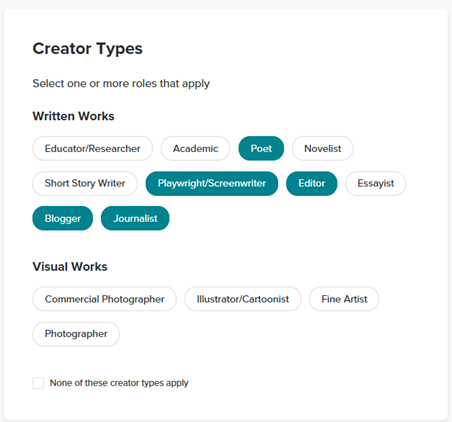Viewport: 452px width, 422px height.
Task: Select the Fine Artist chip
Action: (344, 299)
